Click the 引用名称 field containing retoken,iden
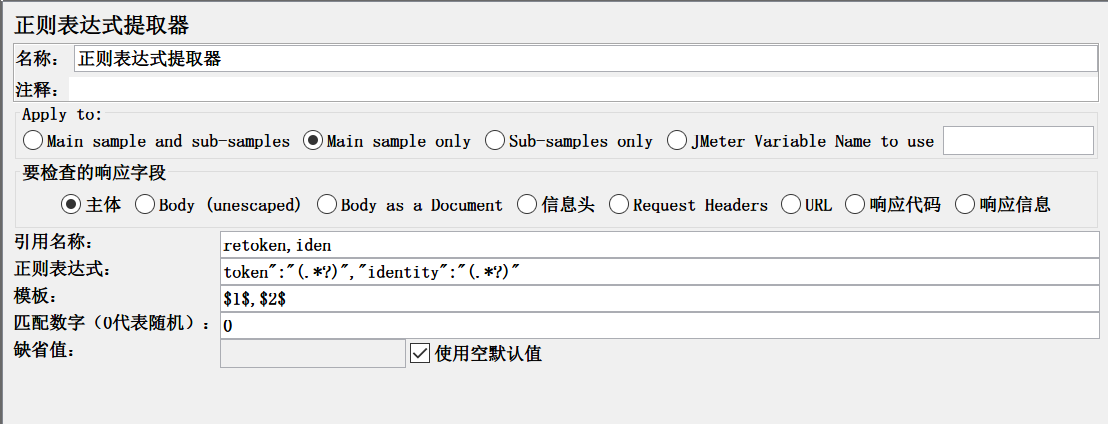1108x424 pixels. tap(658, 245)
